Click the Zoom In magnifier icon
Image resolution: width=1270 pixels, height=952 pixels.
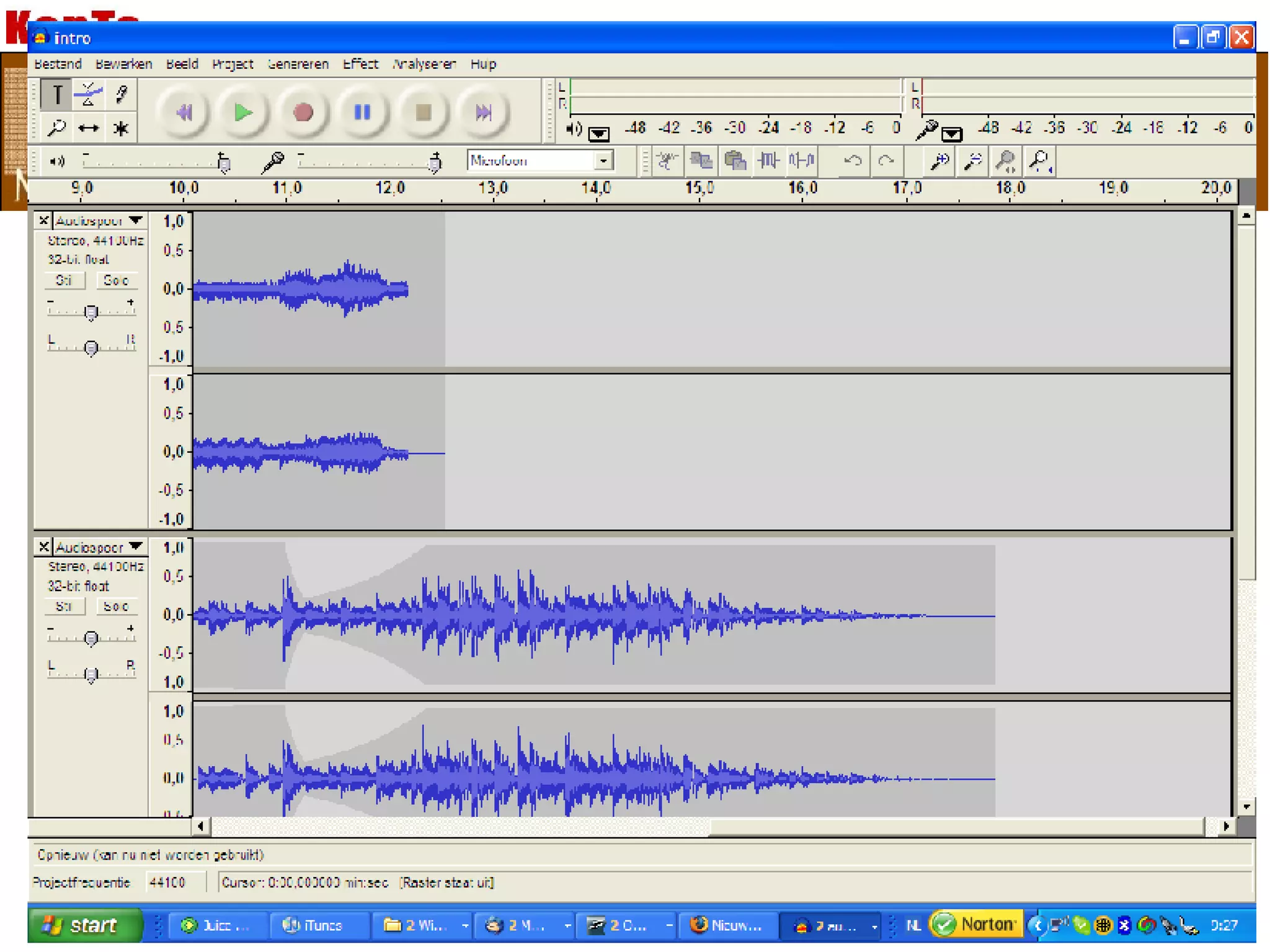pyautogui.click(x=939, y=161)
